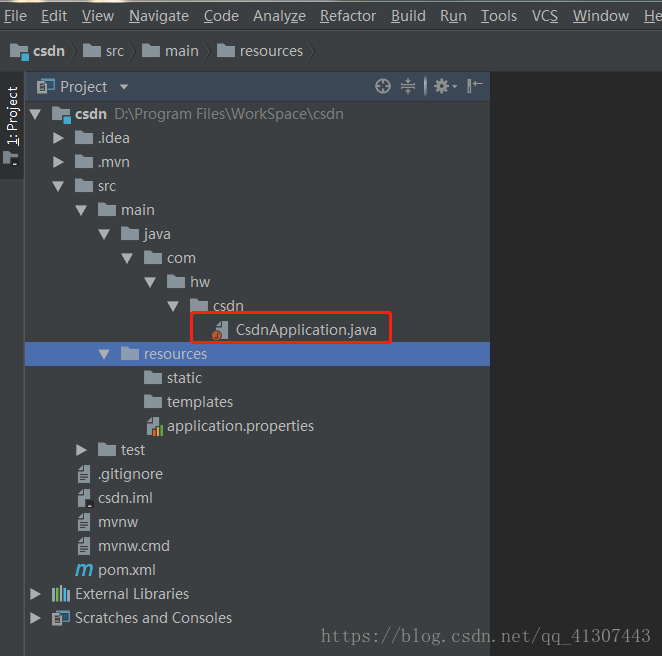Open the File menu

(x=15, y=16)
